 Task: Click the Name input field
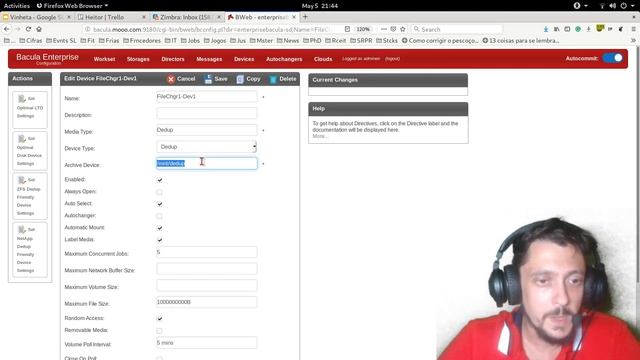[x=207, y=96]
